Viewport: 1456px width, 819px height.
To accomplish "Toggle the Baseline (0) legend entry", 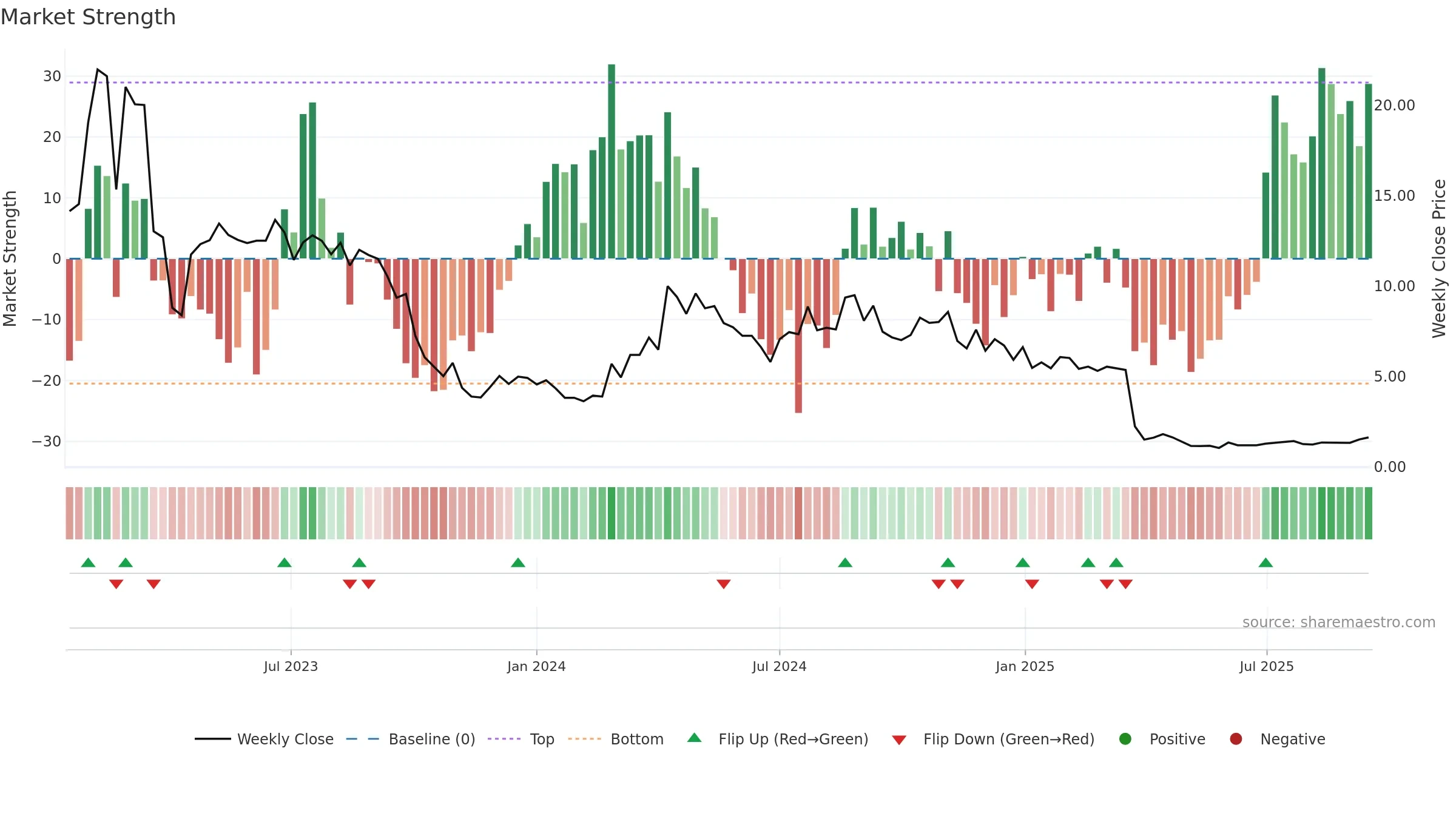I will [x=411, y=739].
